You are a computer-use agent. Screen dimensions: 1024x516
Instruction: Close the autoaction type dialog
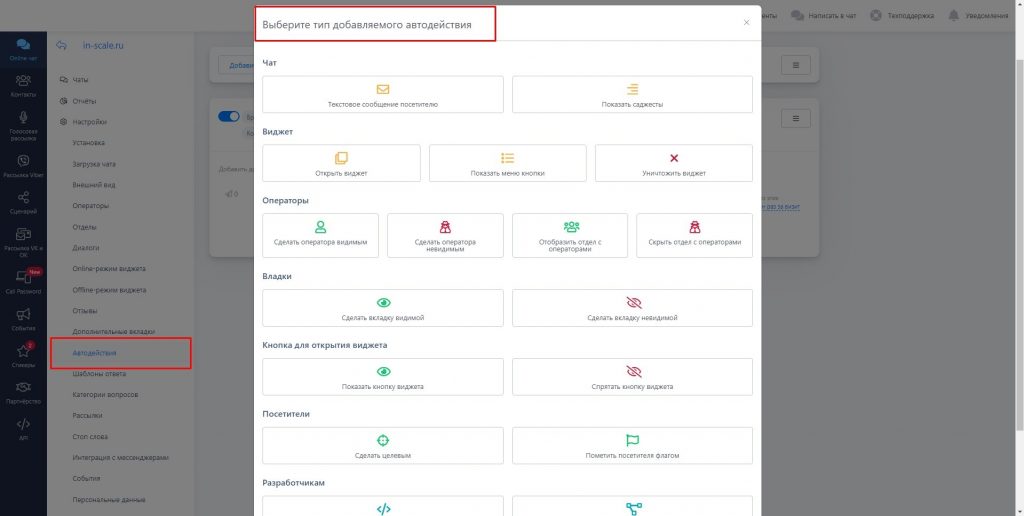[746, 22]
